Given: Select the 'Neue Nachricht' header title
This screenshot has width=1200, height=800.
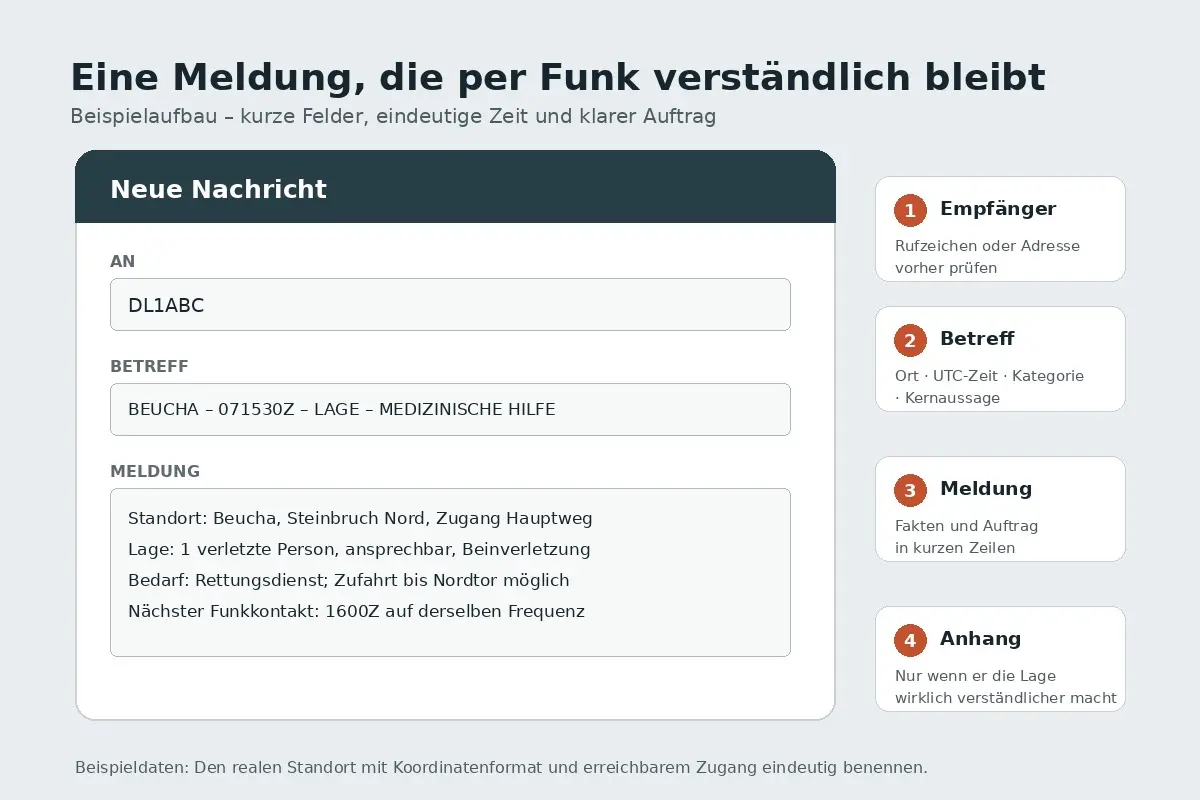Looking at the screenshot, I should pos(218,189).
